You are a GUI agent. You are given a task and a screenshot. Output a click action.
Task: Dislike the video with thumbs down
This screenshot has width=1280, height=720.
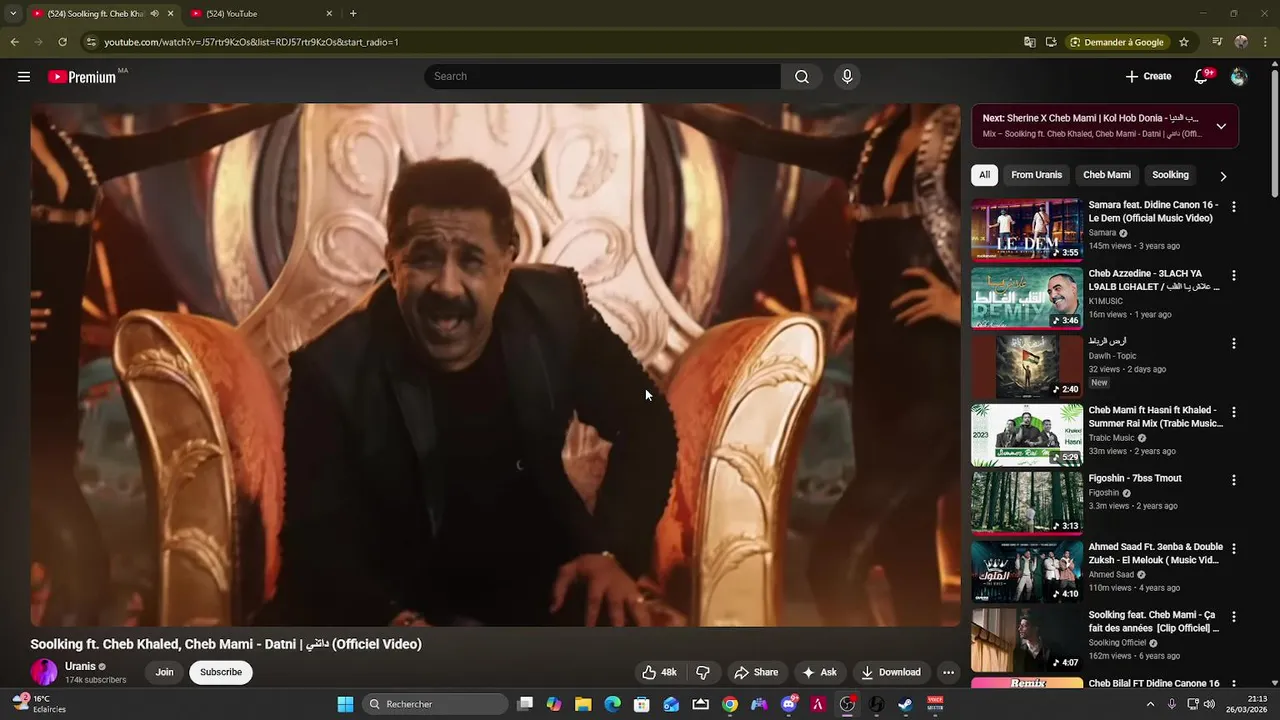pos(703,672)
